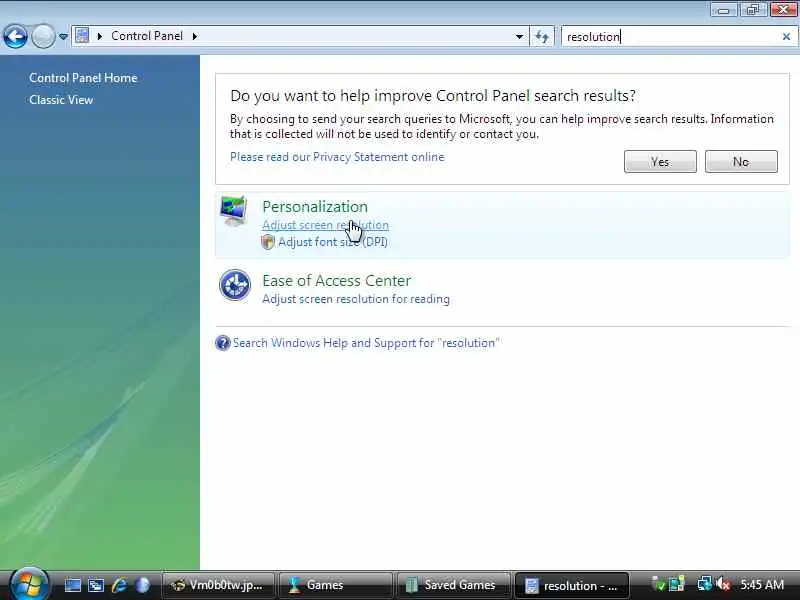The width and height of the screenshot is (800, 600).
Task: Switch to Classic View
Action: 61,100
